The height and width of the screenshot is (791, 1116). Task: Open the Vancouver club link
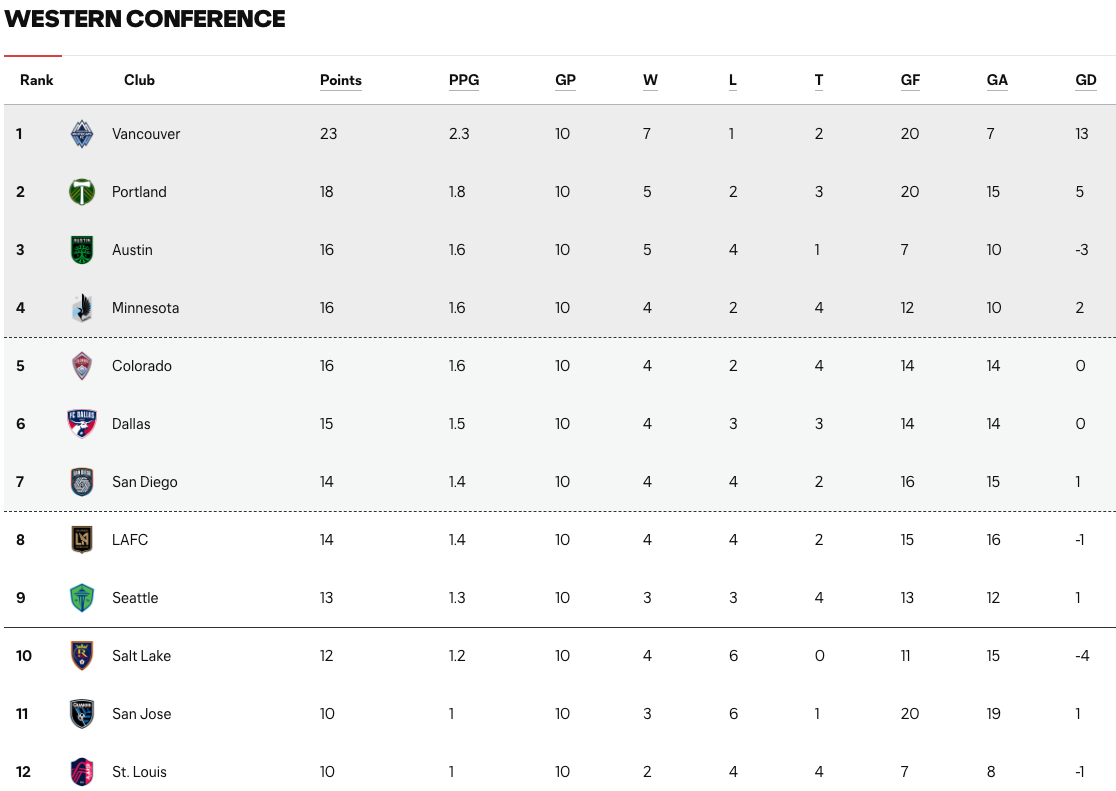[146, 134]
